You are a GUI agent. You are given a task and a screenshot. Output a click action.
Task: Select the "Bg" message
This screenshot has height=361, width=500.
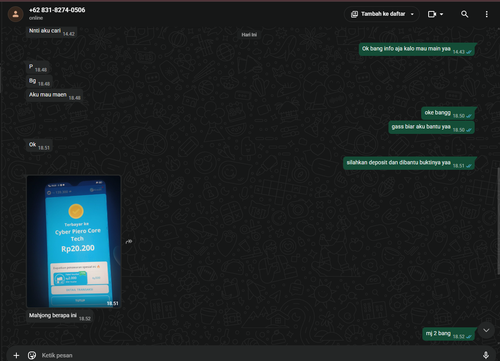point(39,81)
